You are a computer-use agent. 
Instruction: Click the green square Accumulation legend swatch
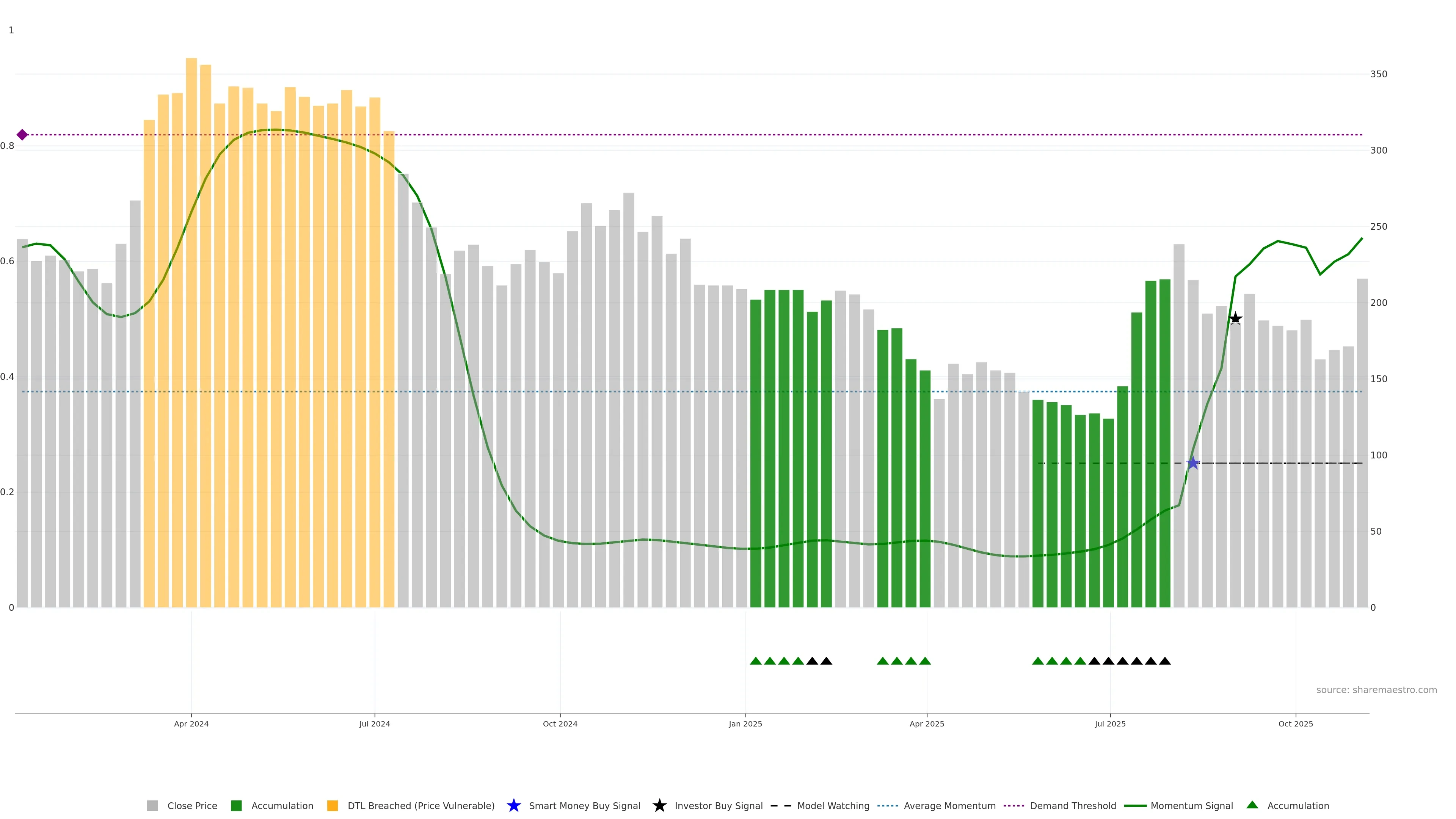pos(236,805)
